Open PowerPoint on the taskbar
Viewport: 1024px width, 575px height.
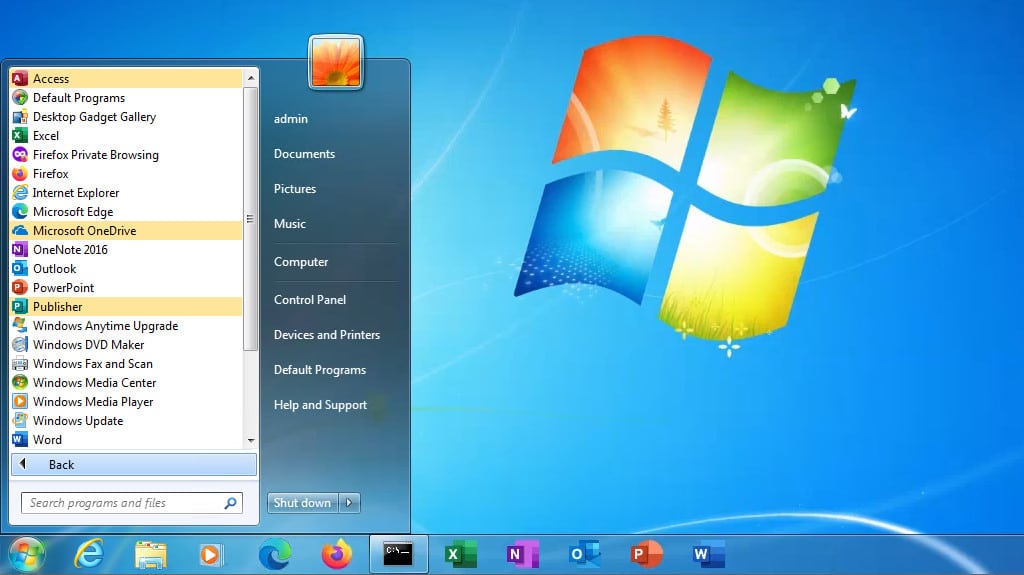[x=646, y=555]
